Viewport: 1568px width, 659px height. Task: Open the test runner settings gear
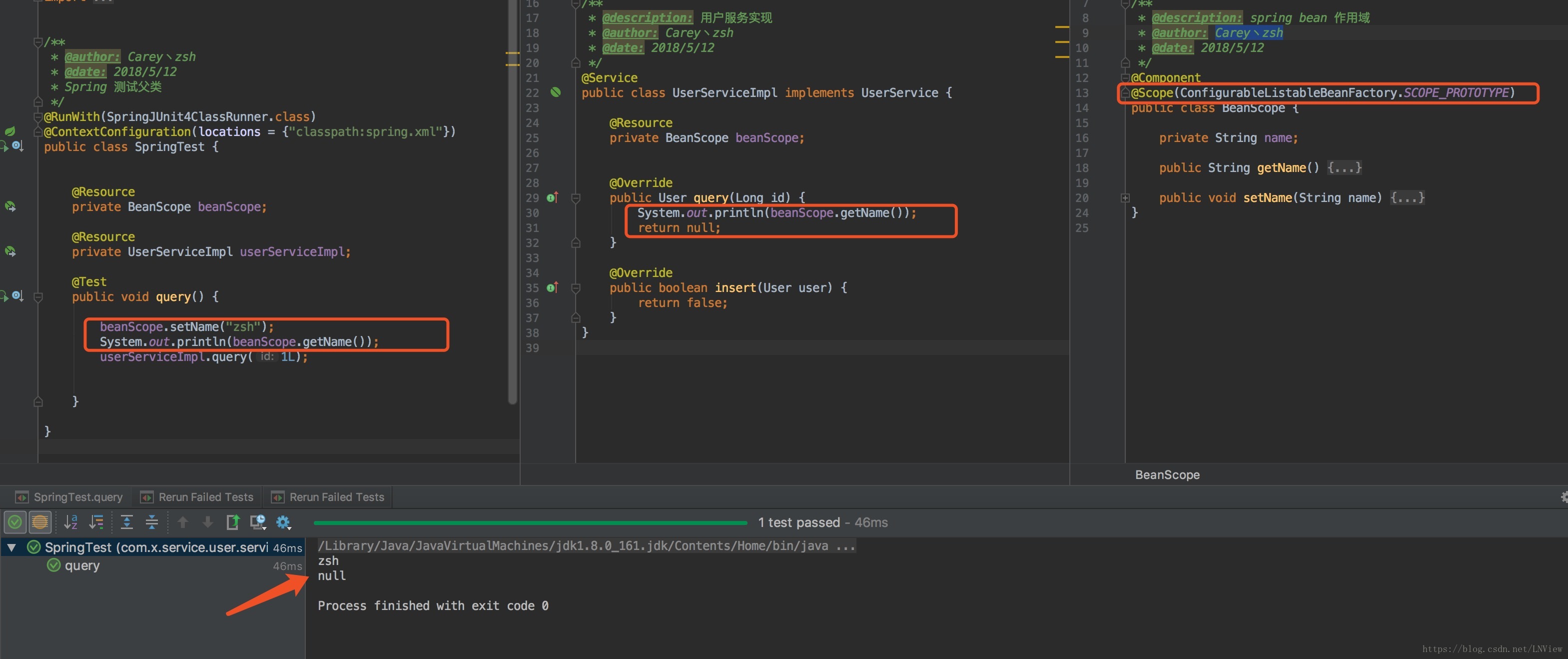284,522
